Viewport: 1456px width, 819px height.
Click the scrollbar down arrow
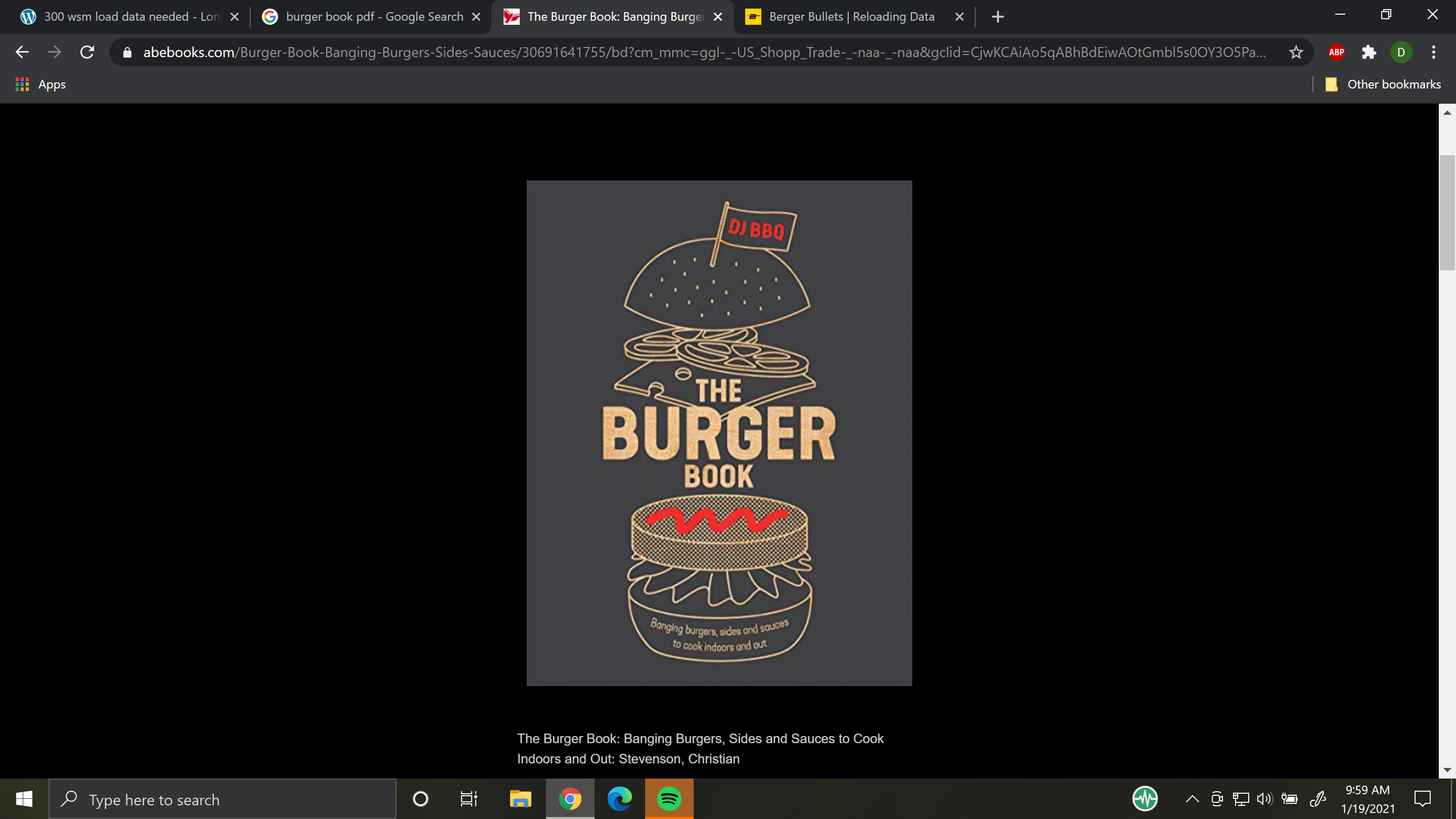coord(1447,770)
